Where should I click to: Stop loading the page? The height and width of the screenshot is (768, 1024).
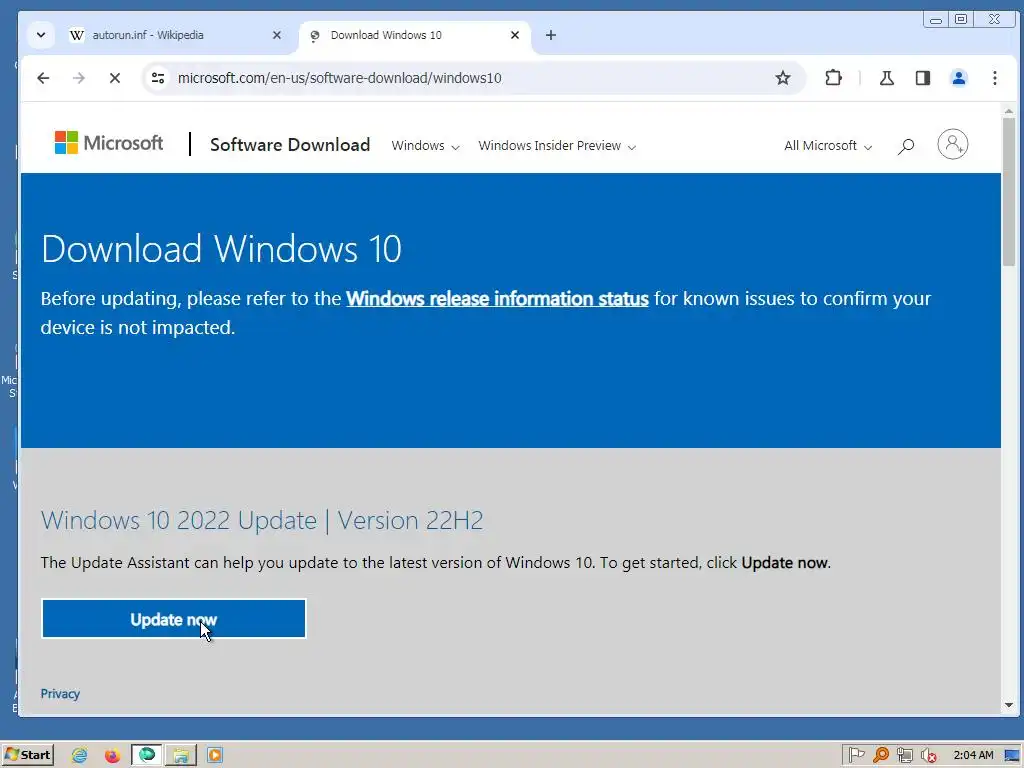[115, 78]
